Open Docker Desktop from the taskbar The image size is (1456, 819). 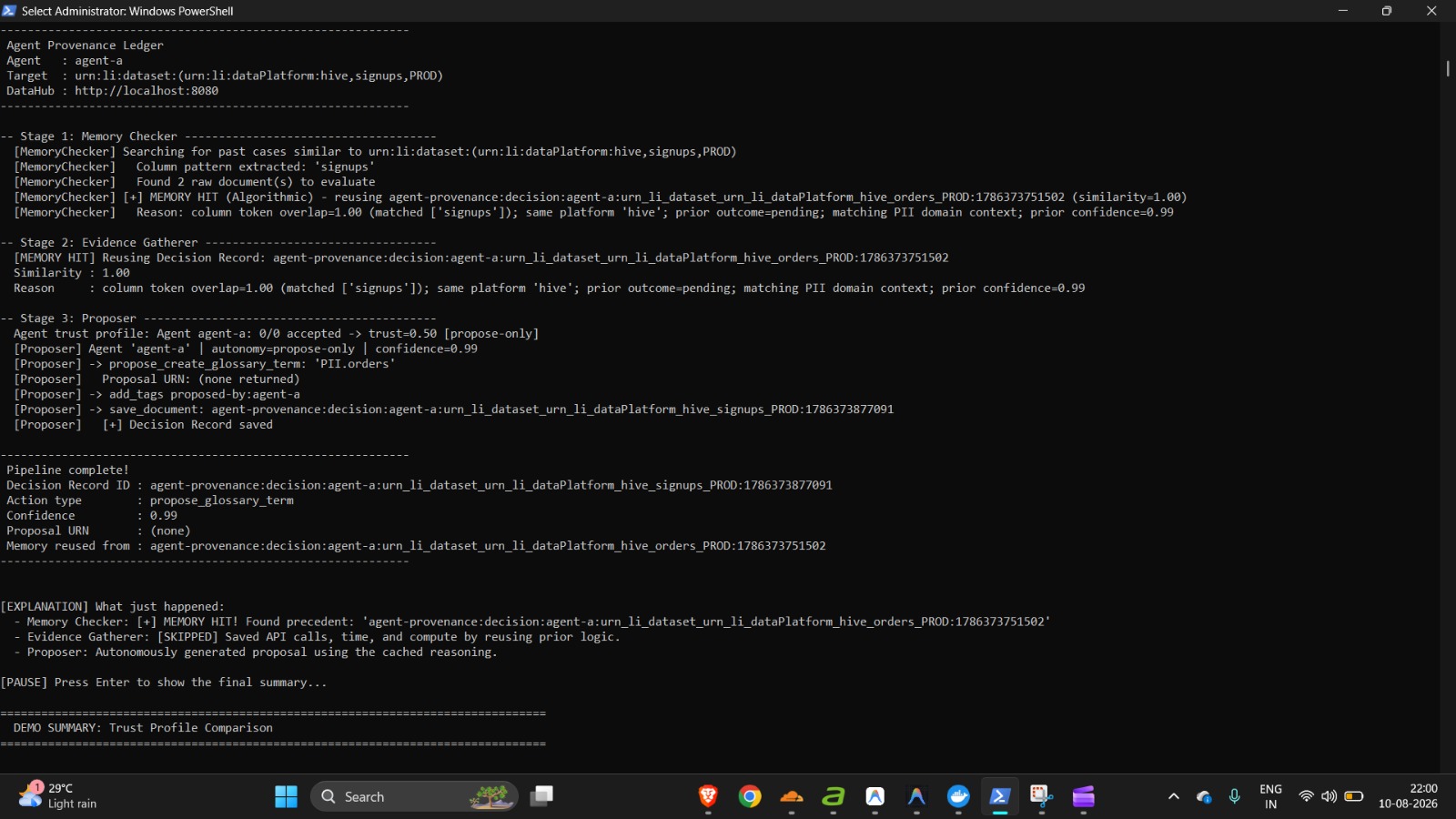coord(958,796)
